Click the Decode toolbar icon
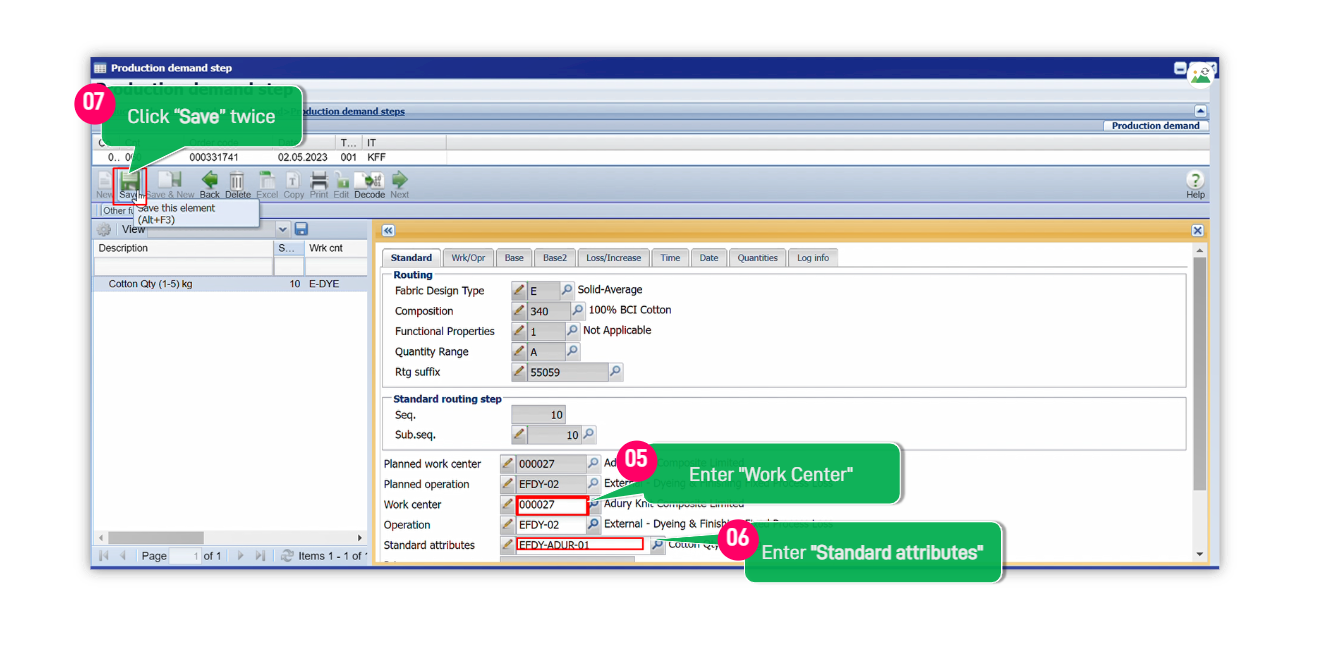This screenshot has width=1330, height=656. pyautogui.click(x=370, y=182)
